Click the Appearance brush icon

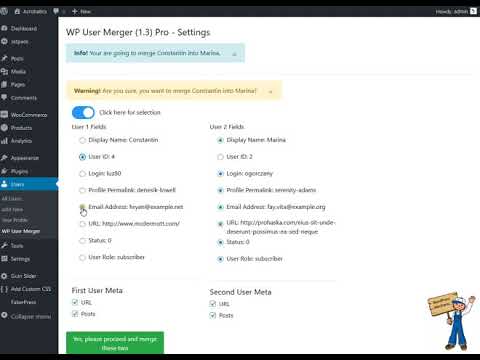click(4, 158)
